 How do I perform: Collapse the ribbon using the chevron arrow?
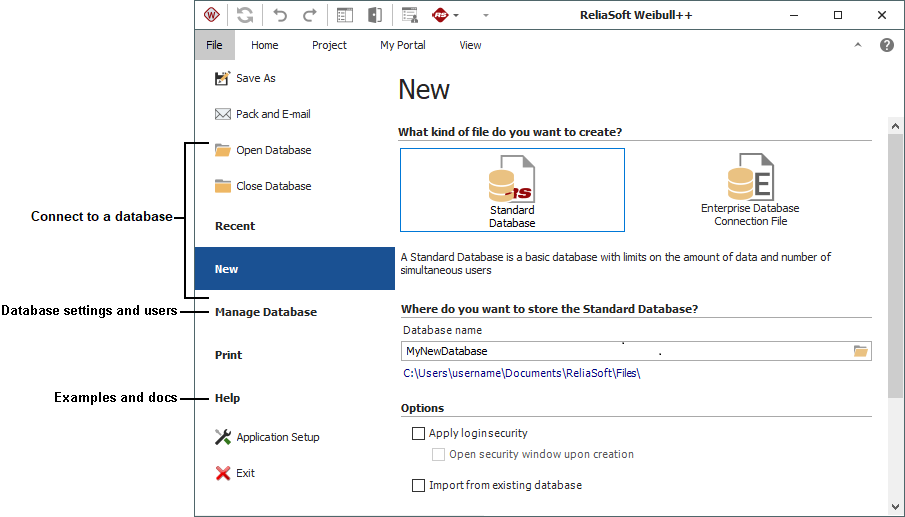(857, 45)
